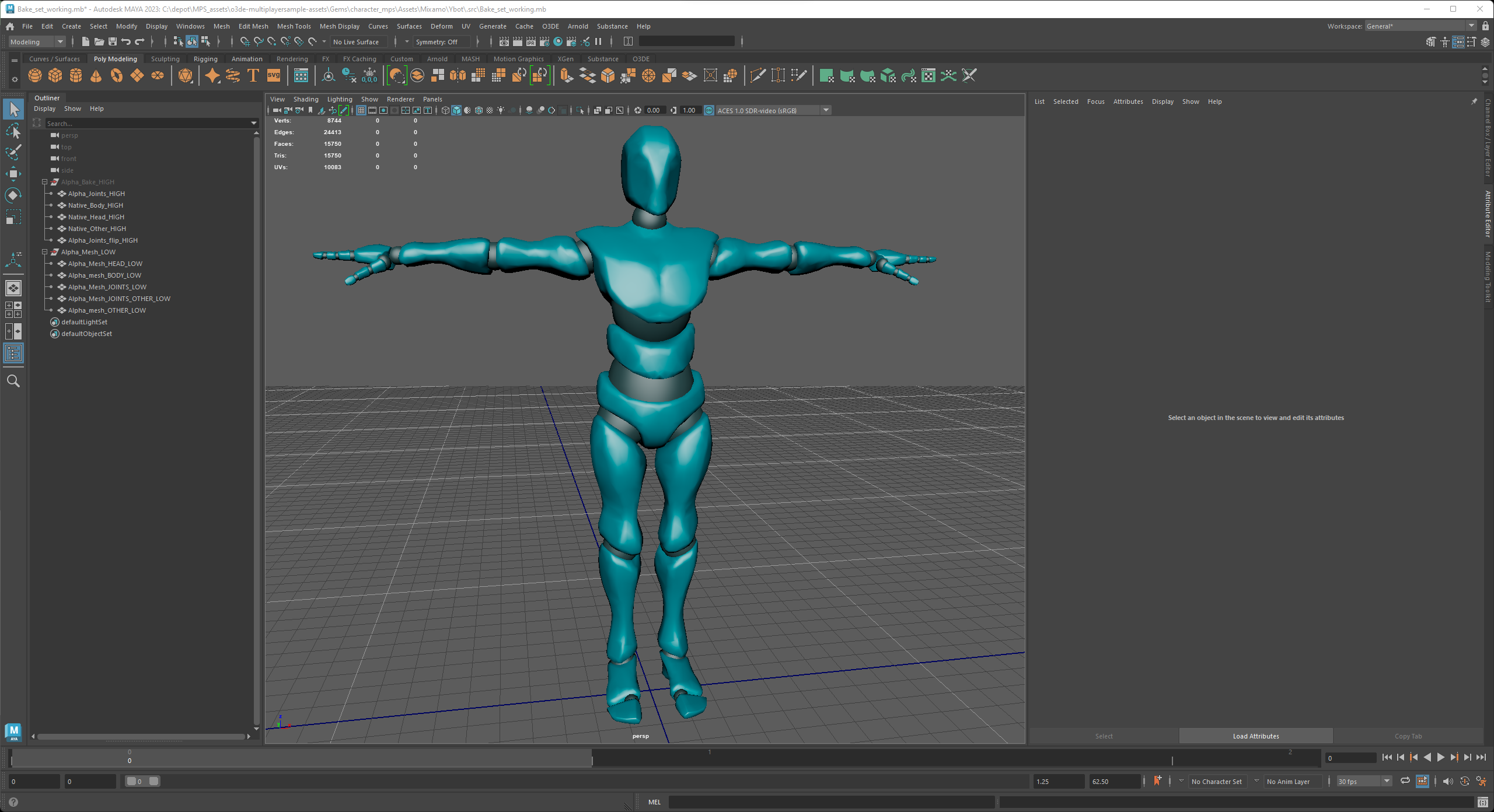Click the Outliner horizontal scrollbar

tap(141, 736)
